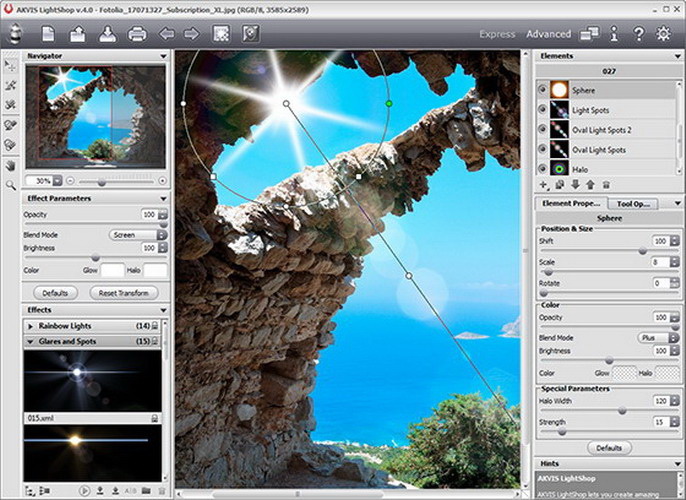
Task: Hide the Halo element
Action: (x=542, y=168)
